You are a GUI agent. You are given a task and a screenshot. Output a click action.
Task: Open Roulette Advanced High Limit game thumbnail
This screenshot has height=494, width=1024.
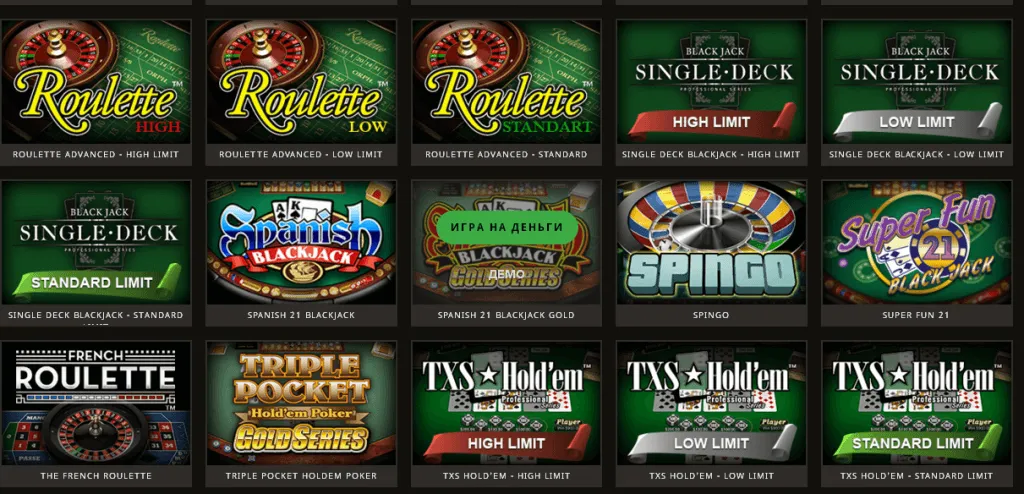96,82
